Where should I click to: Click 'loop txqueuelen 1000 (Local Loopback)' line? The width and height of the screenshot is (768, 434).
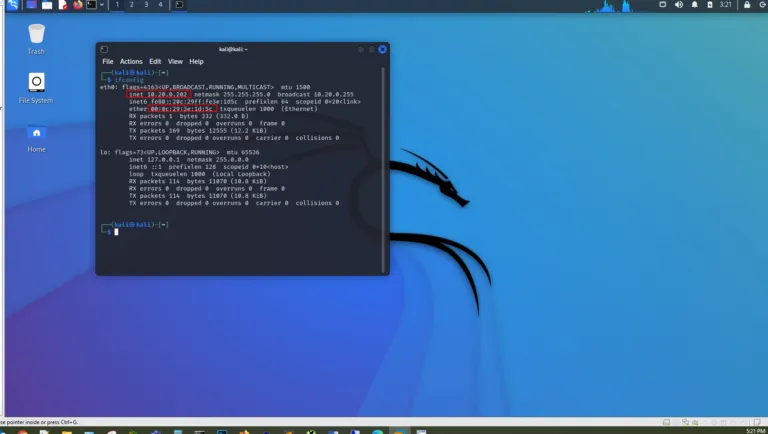pyautogui.click(x=199, y=174)
